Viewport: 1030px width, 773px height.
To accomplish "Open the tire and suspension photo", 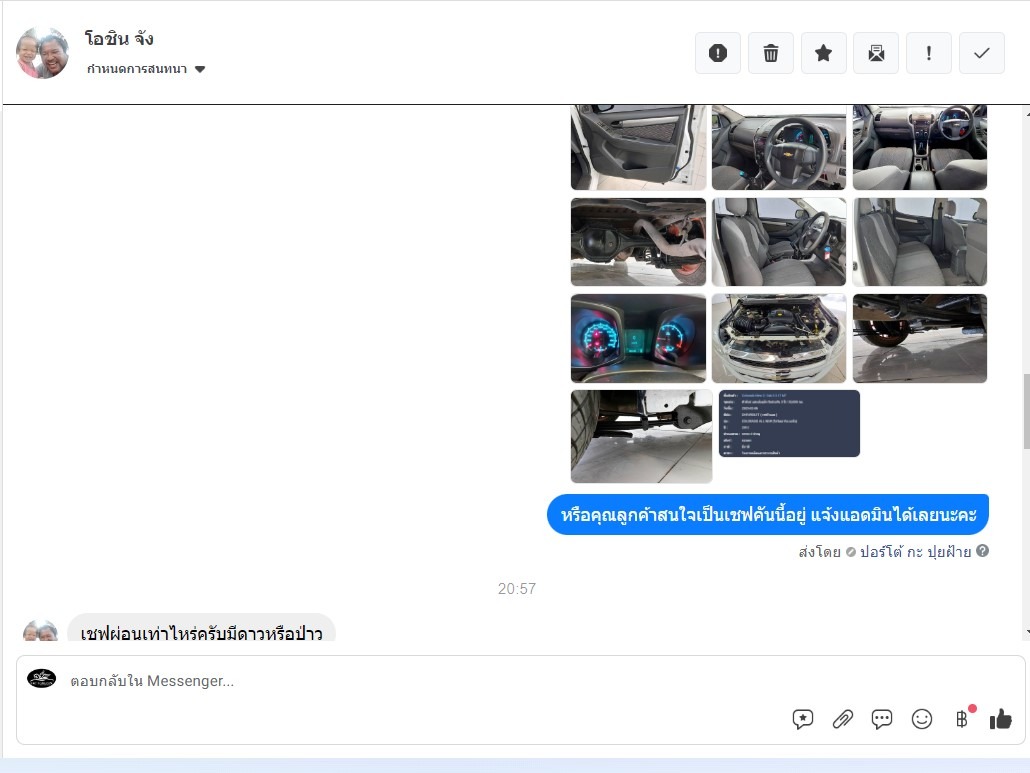I will [641, 436].
